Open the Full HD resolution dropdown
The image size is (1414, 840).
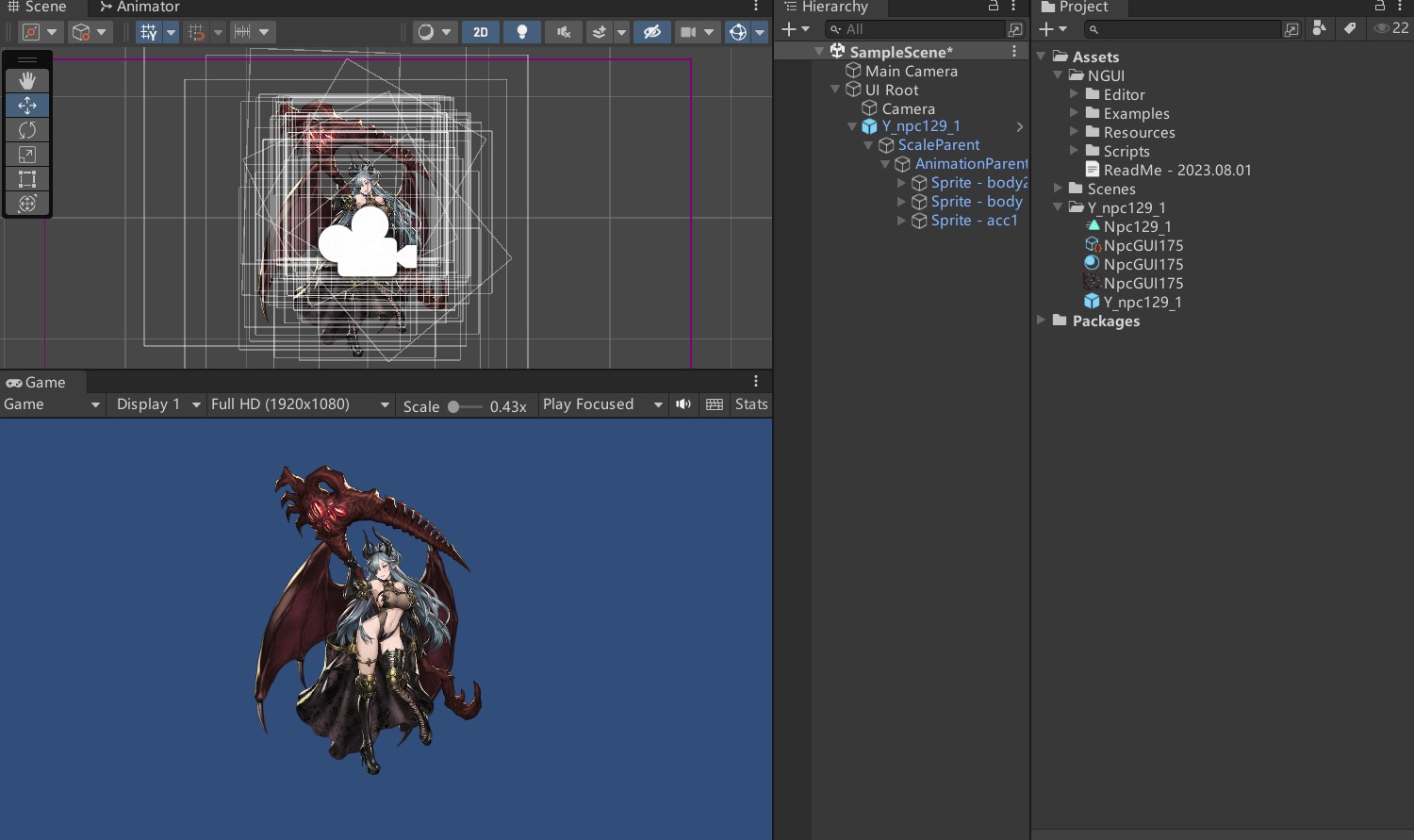coord(300,404)
